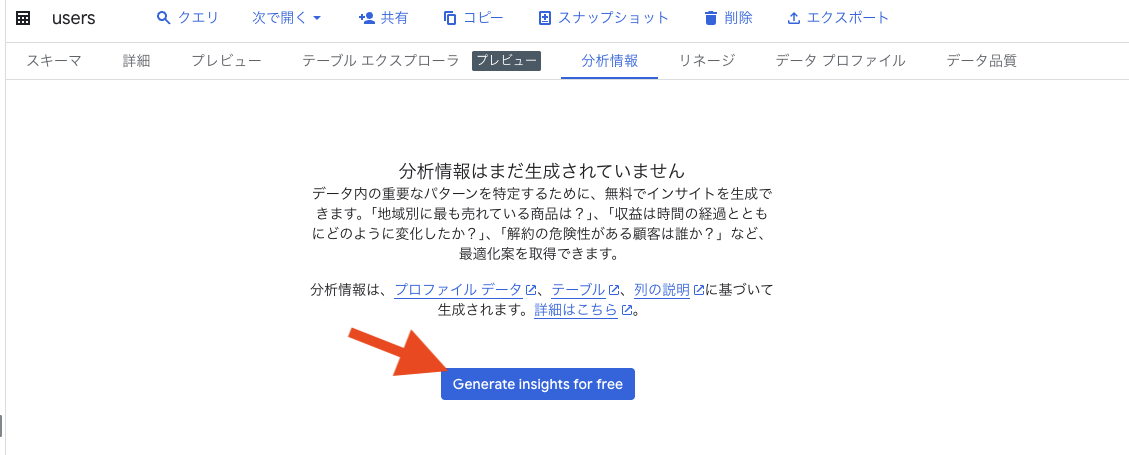This screenshot has height=455, width=1129.
Task: Click the クエリ magnifier icon
Action: pyautogui.click(x=163, y=18)
